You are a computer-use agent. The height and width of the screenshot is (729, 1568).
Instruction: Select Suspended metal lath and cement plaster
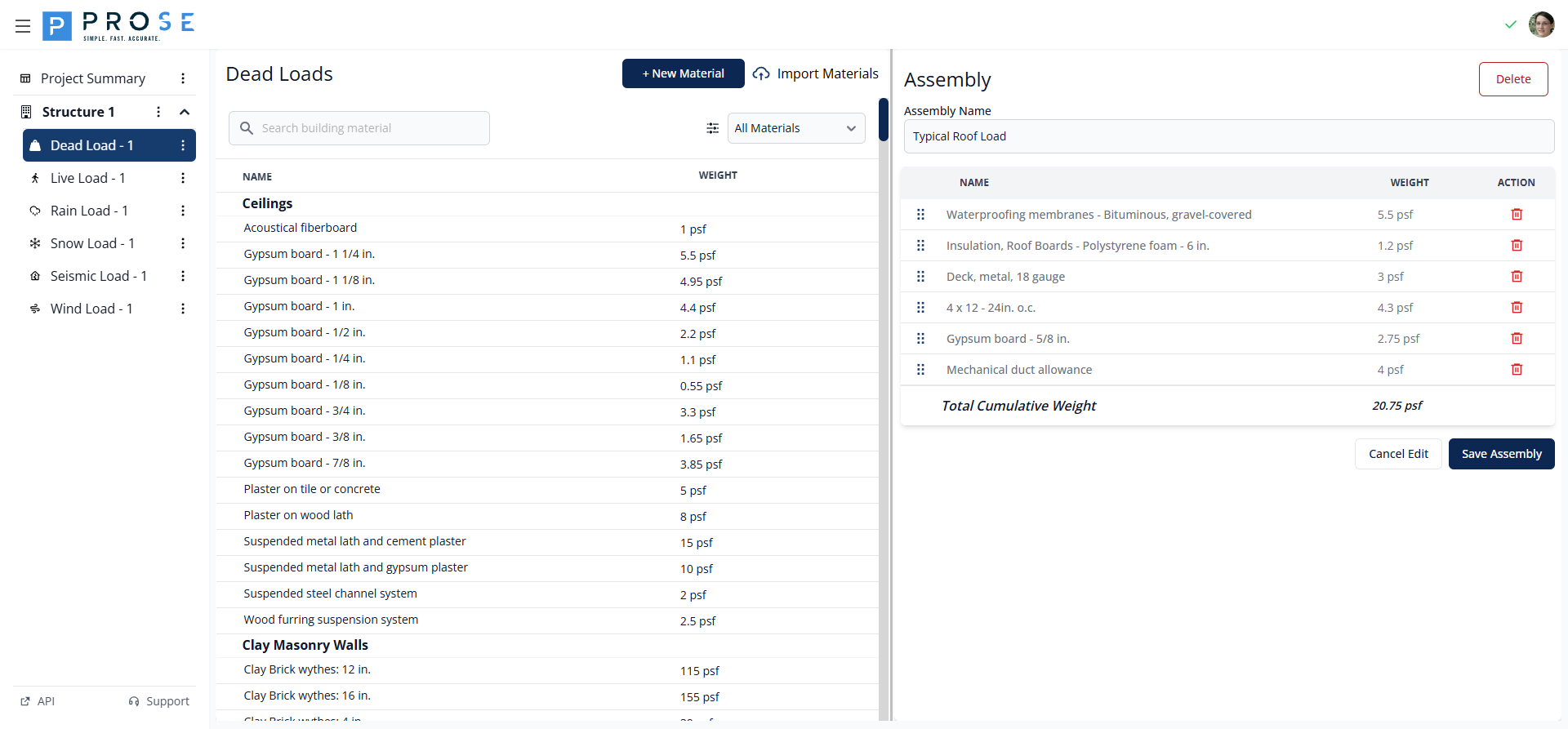pyautogui.click(x=547, y=542)
